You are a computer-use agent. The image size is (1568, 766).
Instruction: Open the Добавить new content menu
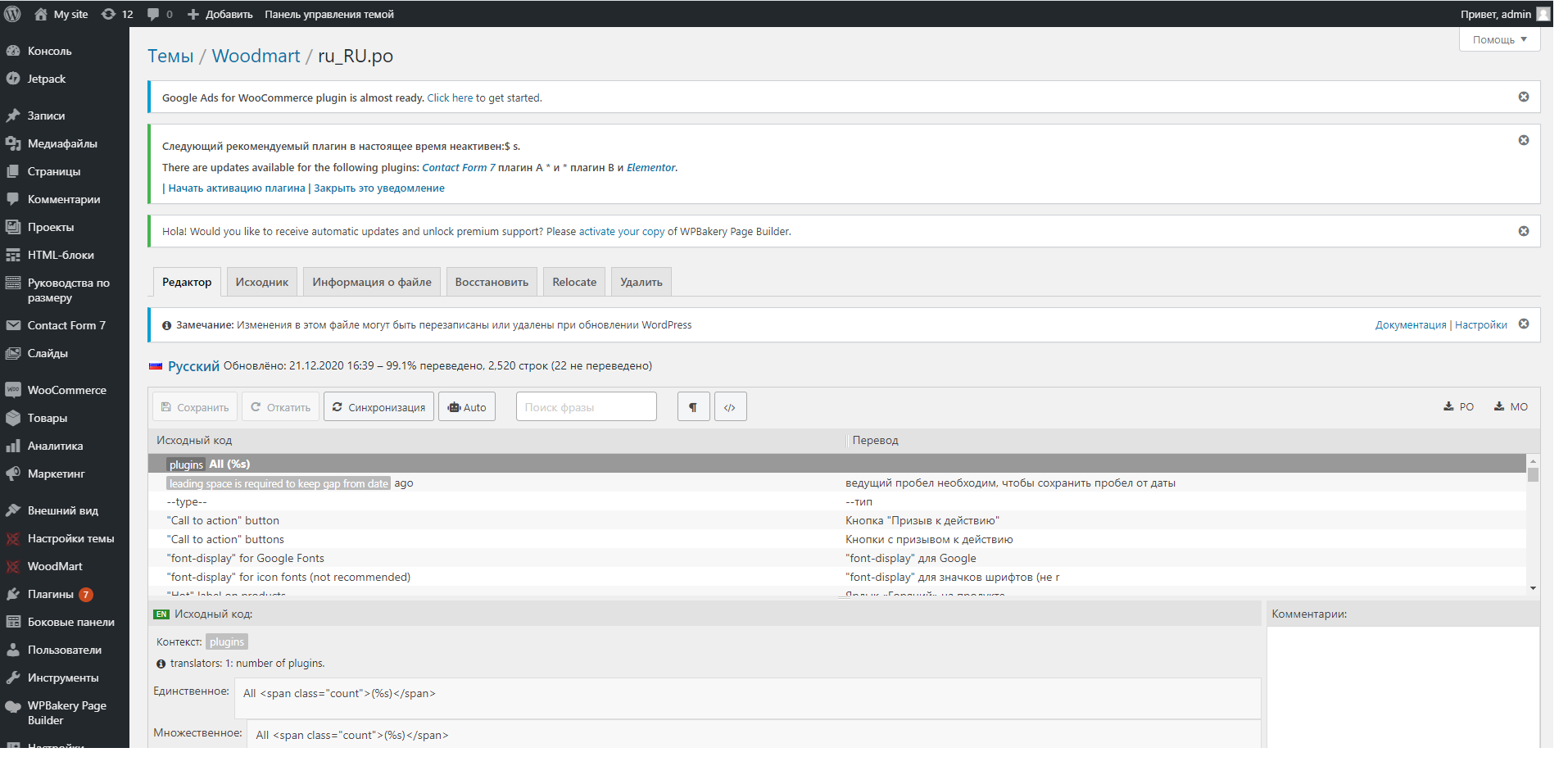tap(220, 14)
